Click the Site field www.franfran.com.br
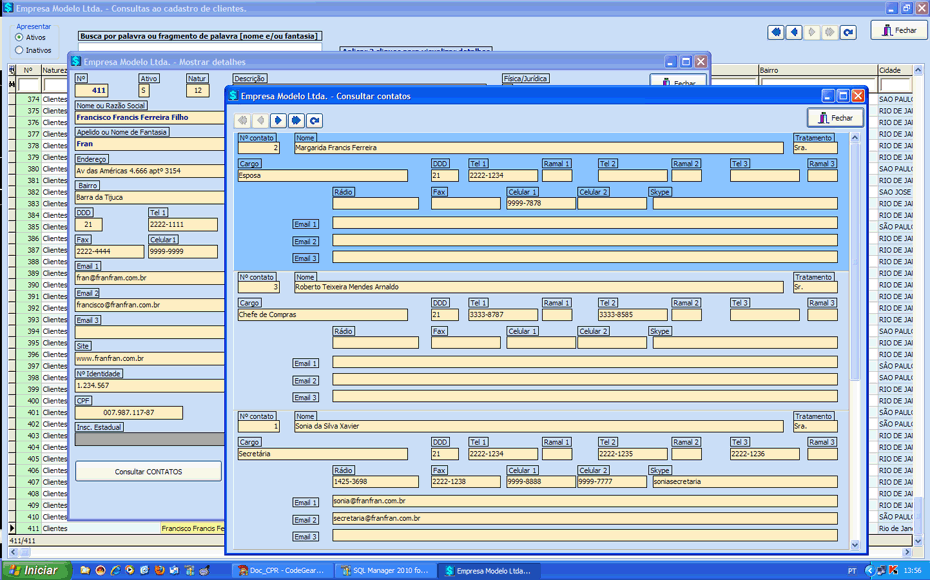Viewport: 930px width, 580px height. tap(149, 359)
